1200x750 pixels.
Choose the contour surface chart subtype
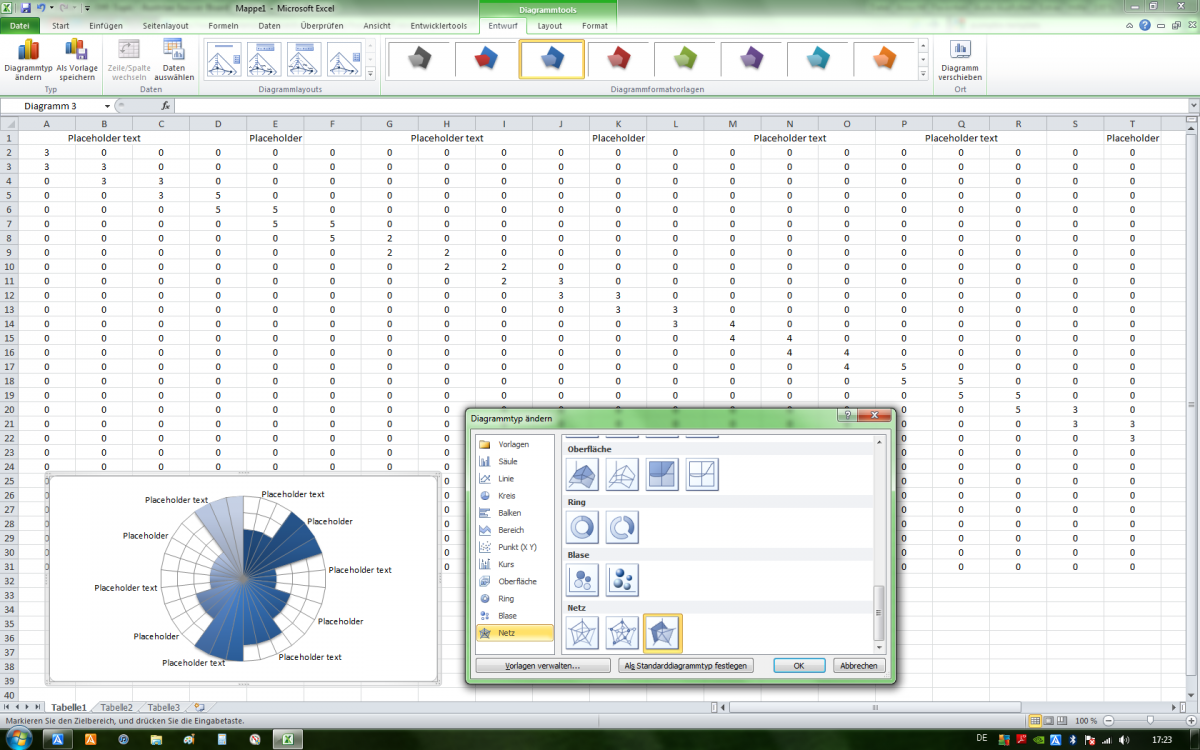click(662, 474)
